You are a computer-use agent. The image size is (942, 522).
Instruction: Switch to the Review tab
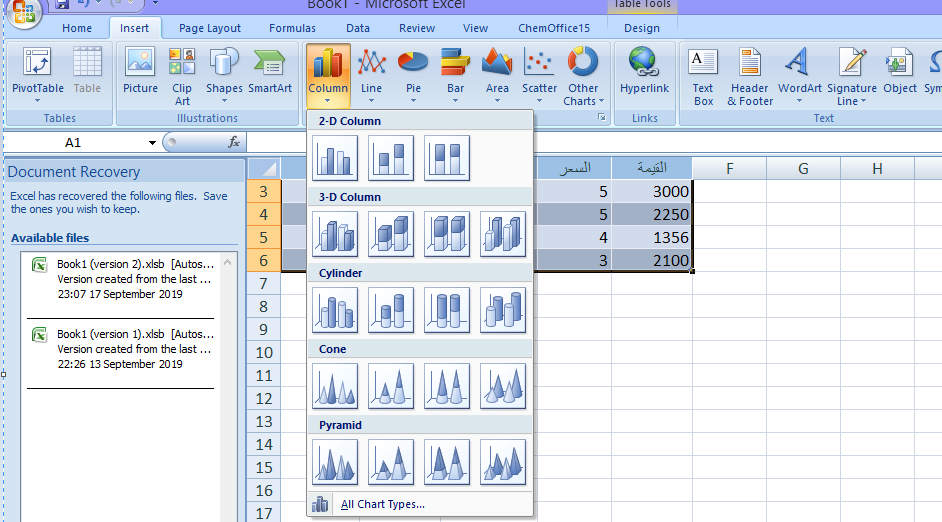click(417, 28)
